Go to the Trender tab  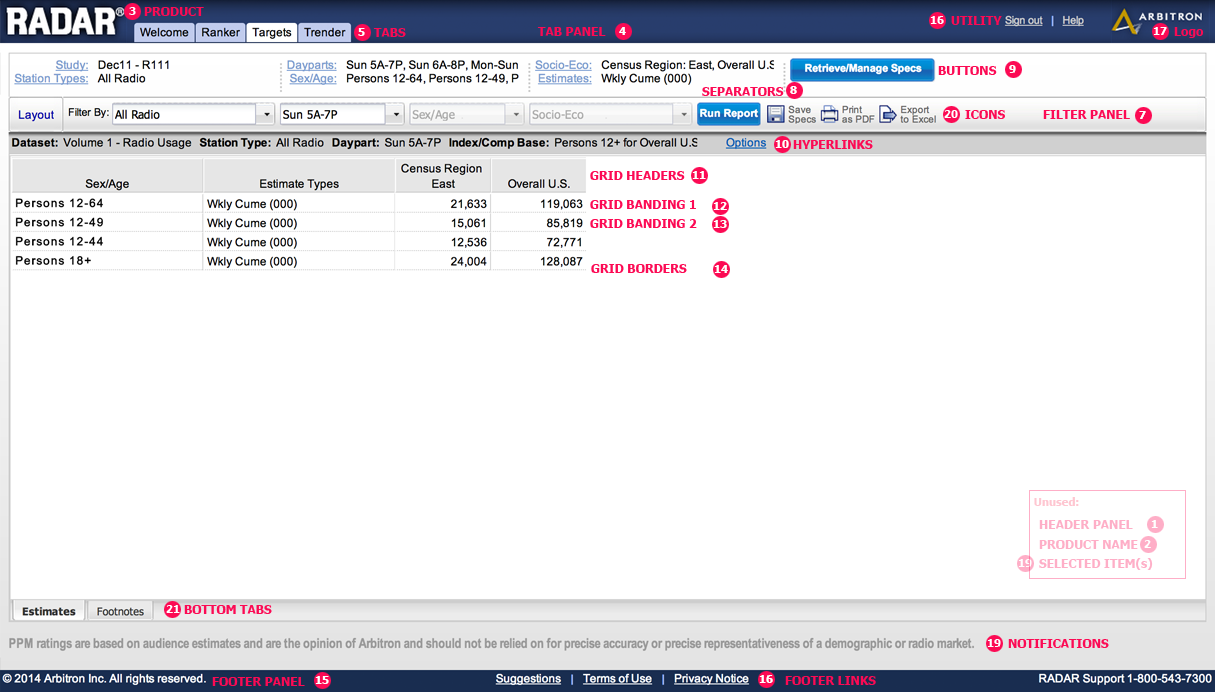(325, 32)
